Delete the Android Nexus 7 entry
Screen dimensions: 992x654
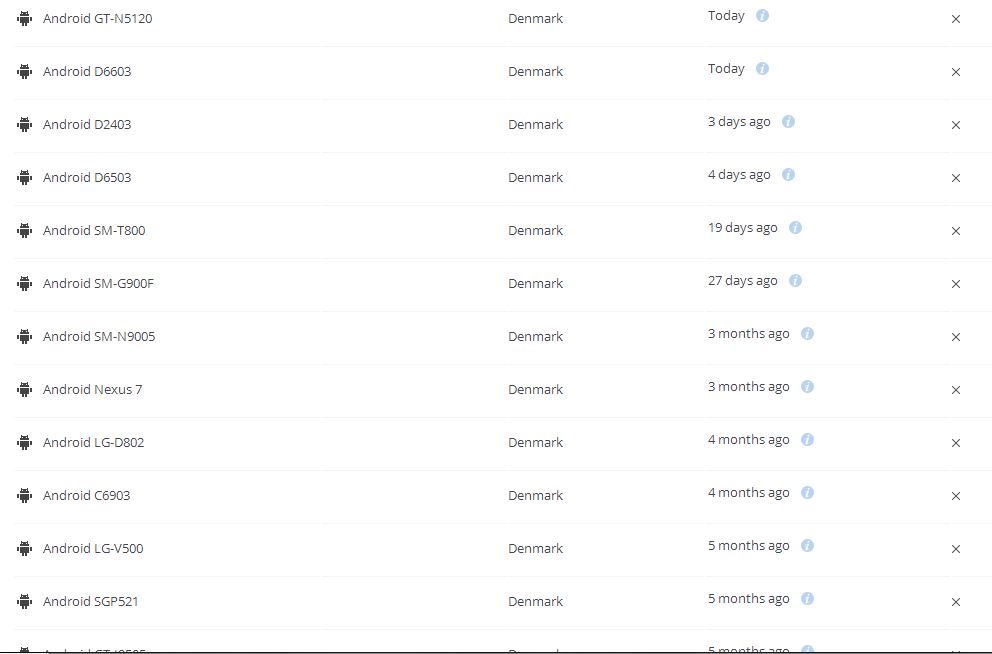[956, 390]
